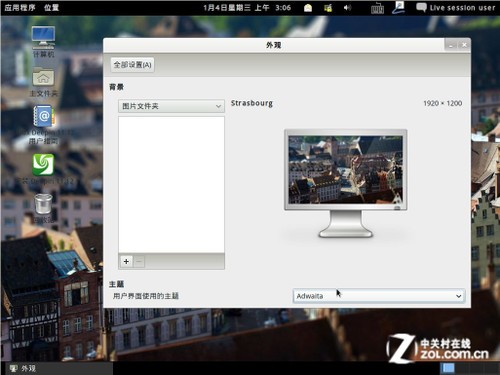
Task: Click the accessibility tray icon
Action: pyautogui.click(x=399, y=8)
